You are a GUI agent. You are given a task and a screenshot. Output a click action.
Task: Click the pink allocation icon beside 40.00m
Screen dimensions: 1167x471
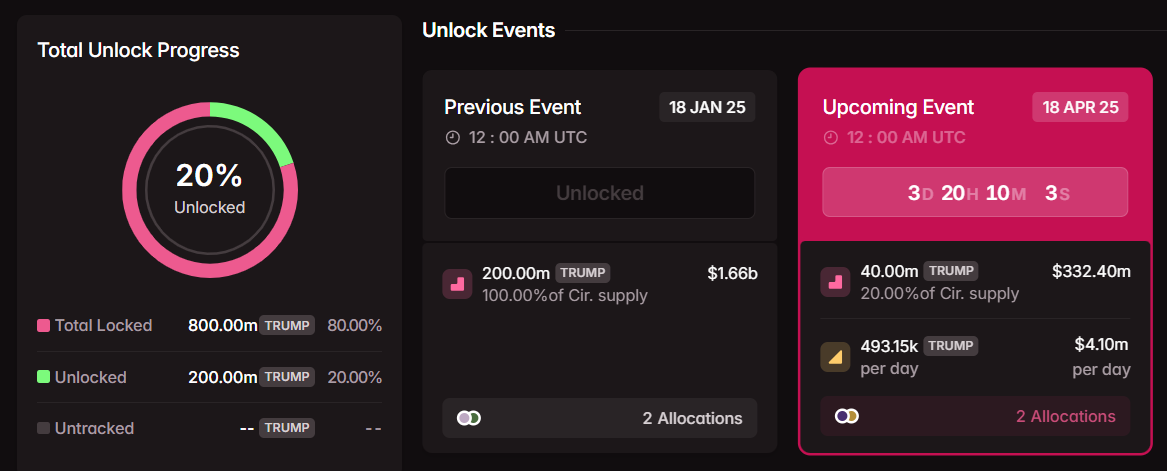tap(835, 283)
